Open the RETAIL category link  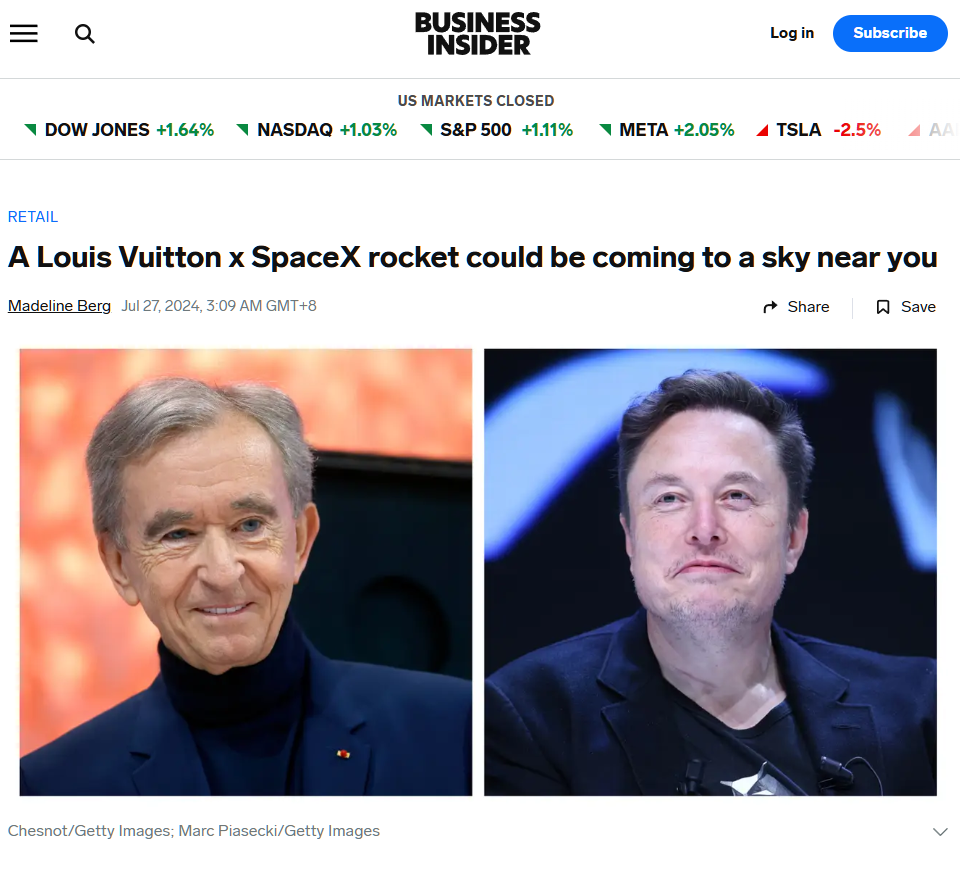pos(33,217)
